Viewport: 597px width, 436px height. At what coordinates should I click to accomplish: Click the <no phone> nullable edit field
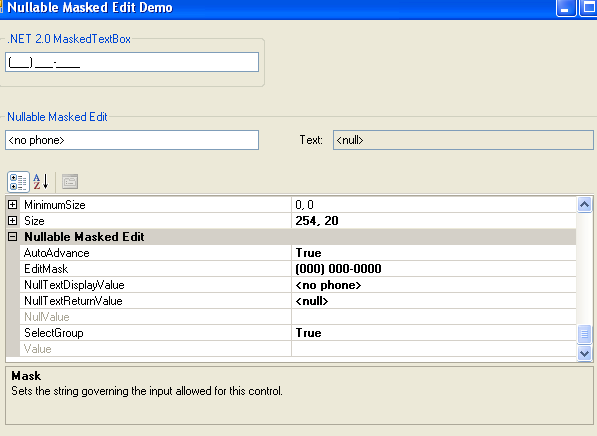pos(132,140)
